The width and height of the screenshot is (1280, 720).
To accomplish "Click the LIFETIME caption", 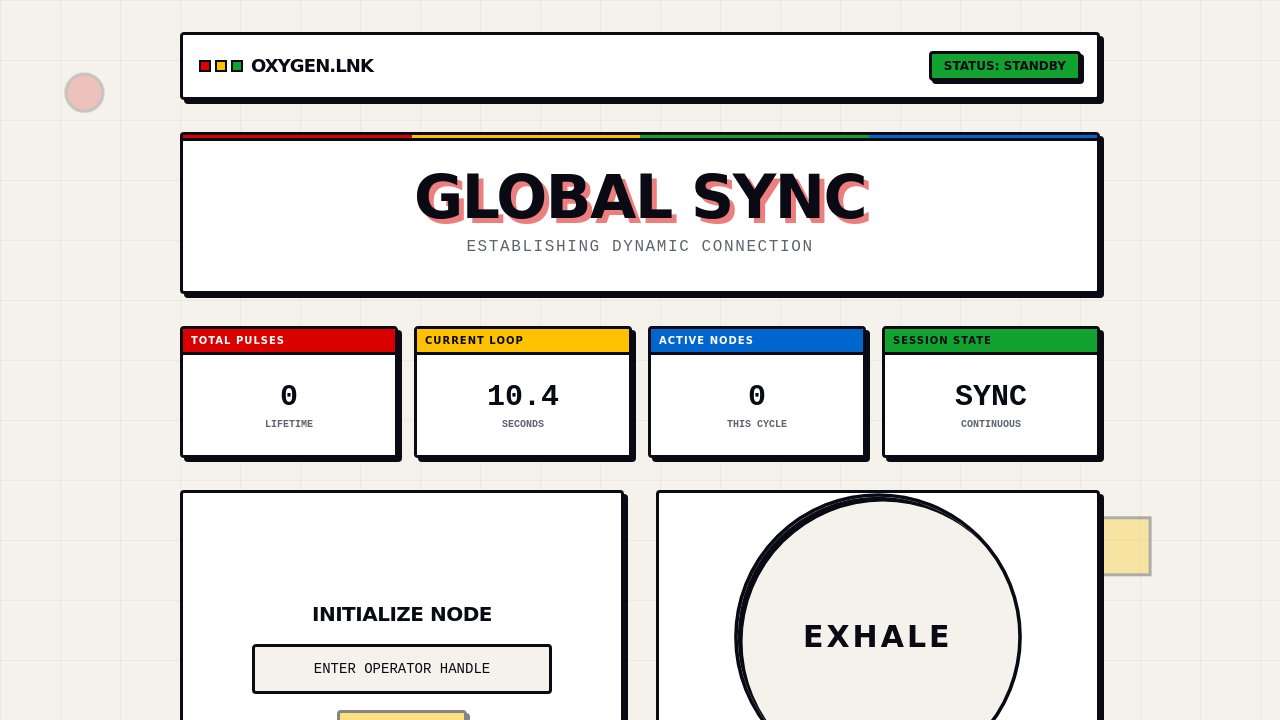I will coord(289,424).
